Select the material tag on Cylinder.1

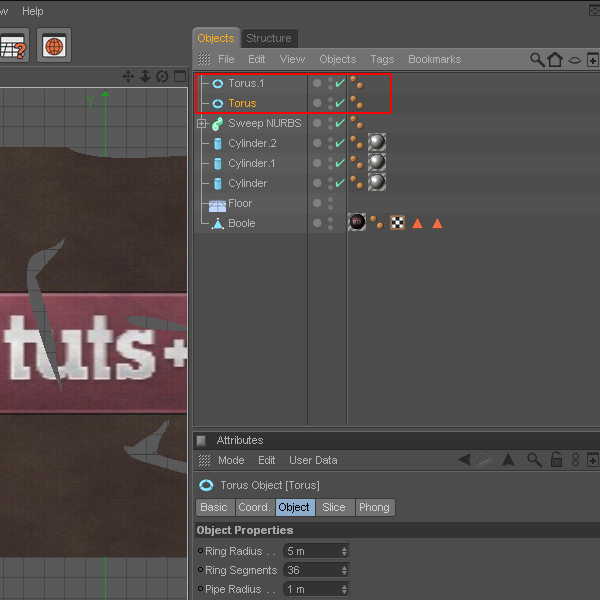tap(377, 162)
